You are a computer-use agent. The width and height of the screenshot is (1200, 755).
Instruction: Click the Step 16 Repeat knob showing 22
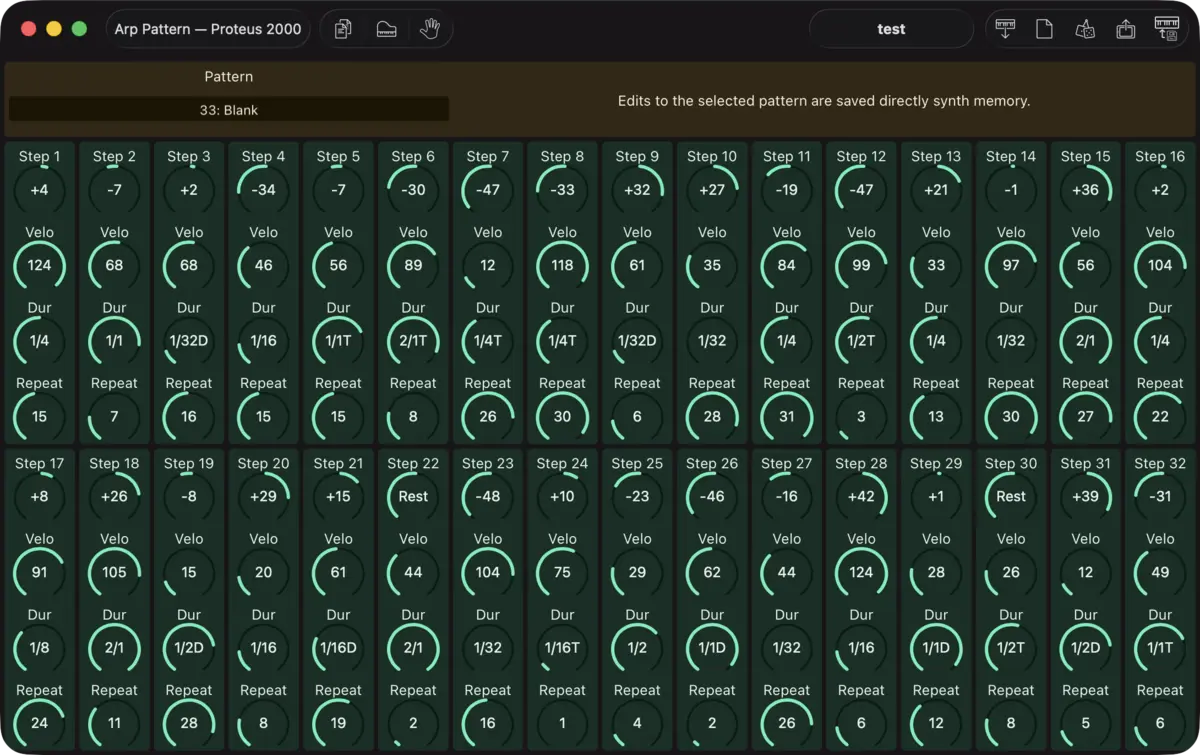tap(1160, 417)
